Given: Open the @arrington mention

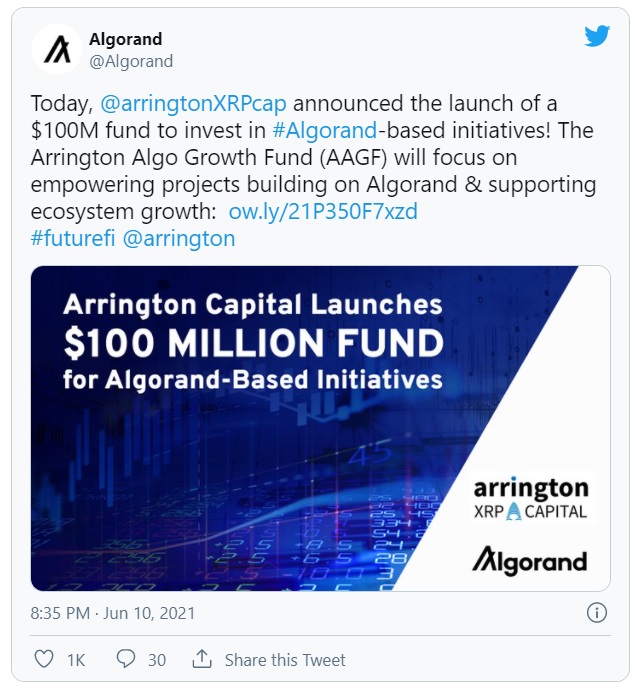Looking at the screenshot, I should (179, 239).
